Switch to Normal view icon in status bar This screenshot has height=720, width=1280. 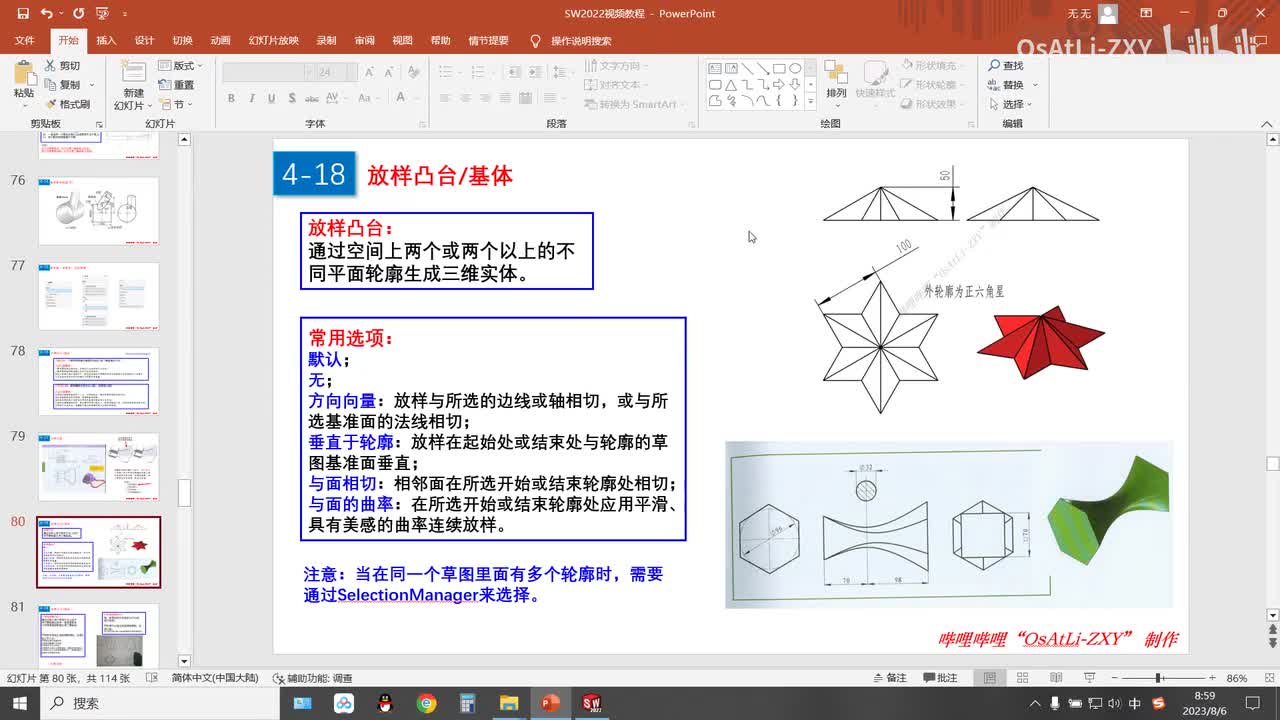point(990,678)
